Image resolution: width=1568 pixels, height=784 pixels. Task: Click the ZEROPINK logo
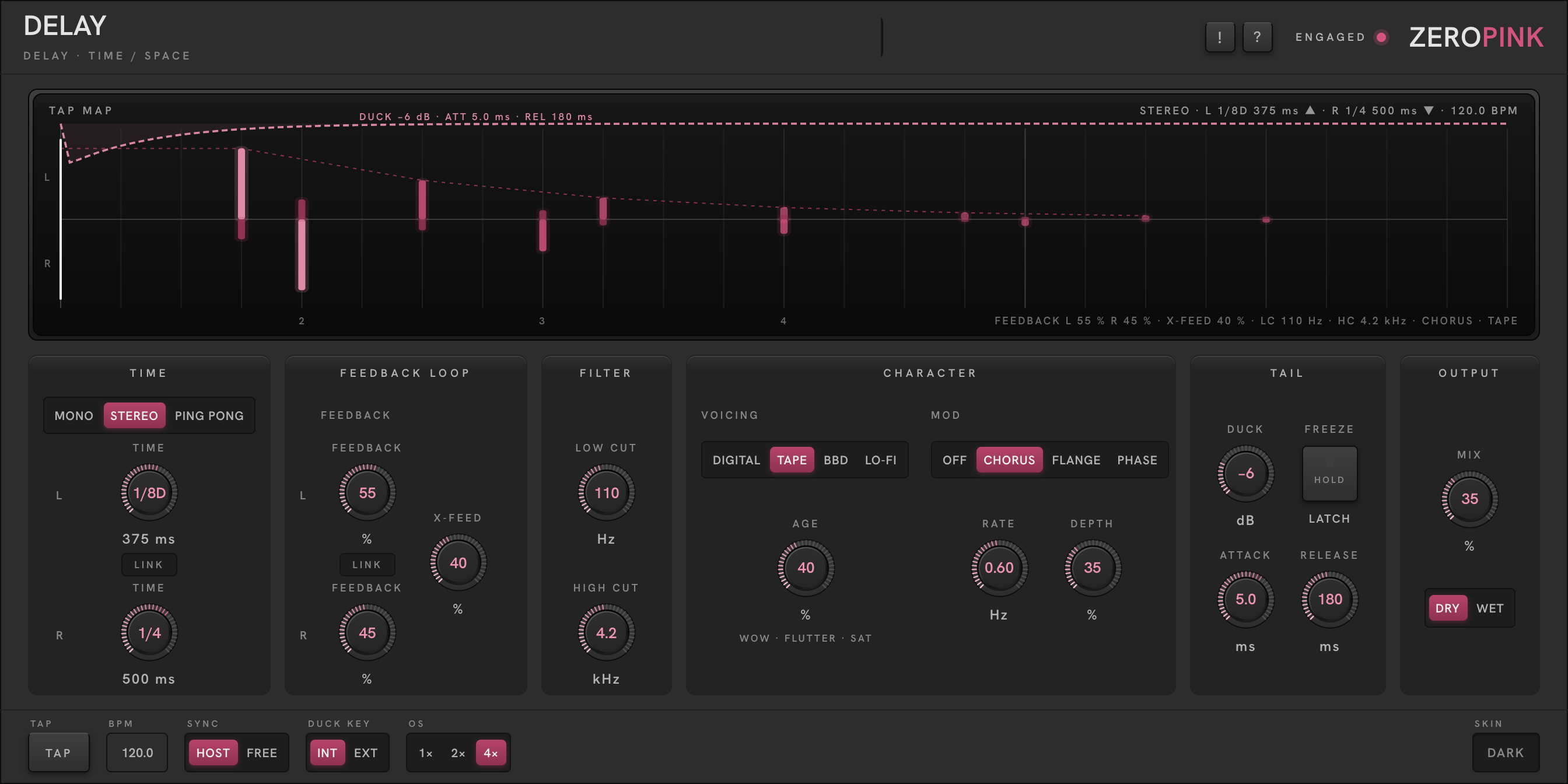pyautogui.click(x=1476, y=37)
